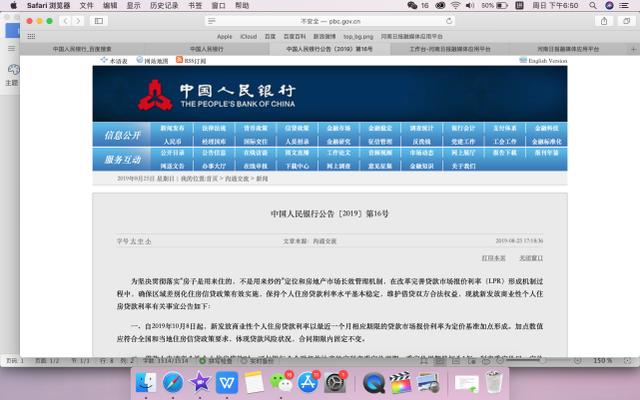Open 新闻发布 in the navigation bar
Viewport: 640px width, 400px height.
click(172, 128)
